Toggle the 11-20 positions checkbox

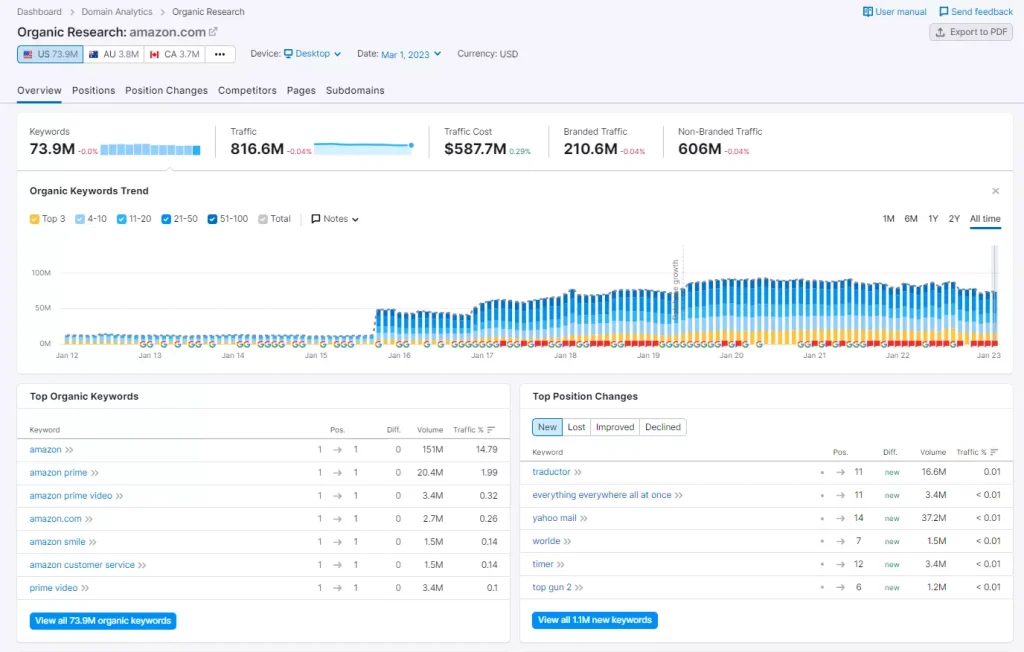tap(121, 219)
